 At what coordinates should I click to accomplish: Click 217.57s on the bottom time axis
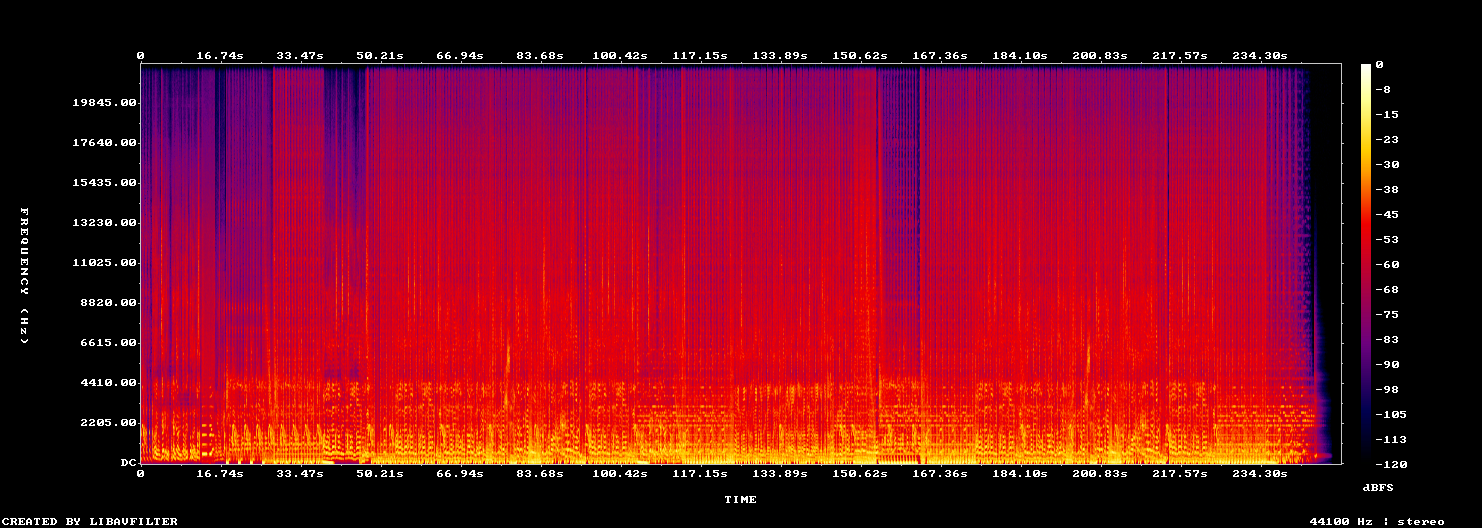[x=1180, y=473]
